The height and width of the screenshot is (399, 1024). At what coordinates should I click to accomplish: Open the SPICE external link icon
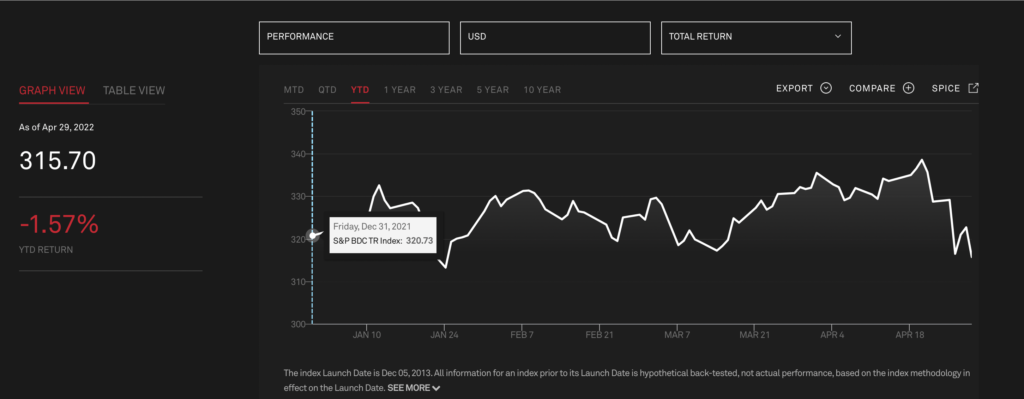click(x=973, y=88)
